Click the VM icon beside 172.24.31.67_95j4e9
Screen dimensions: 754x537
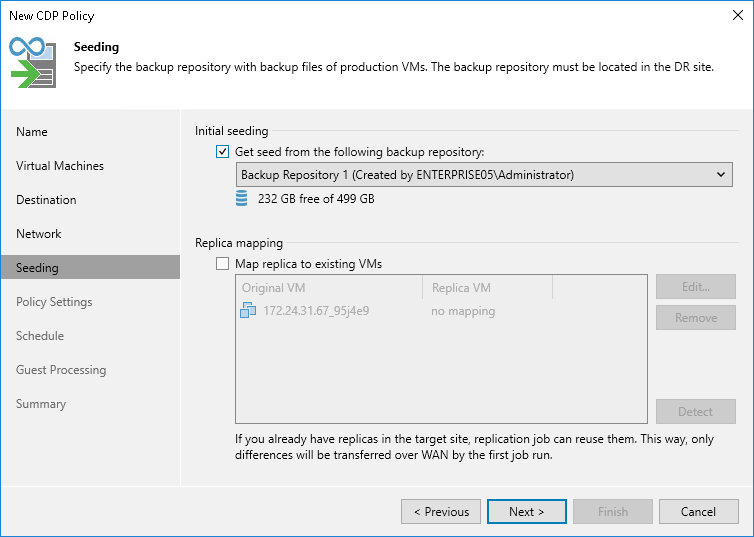click(x=248, y=311)
